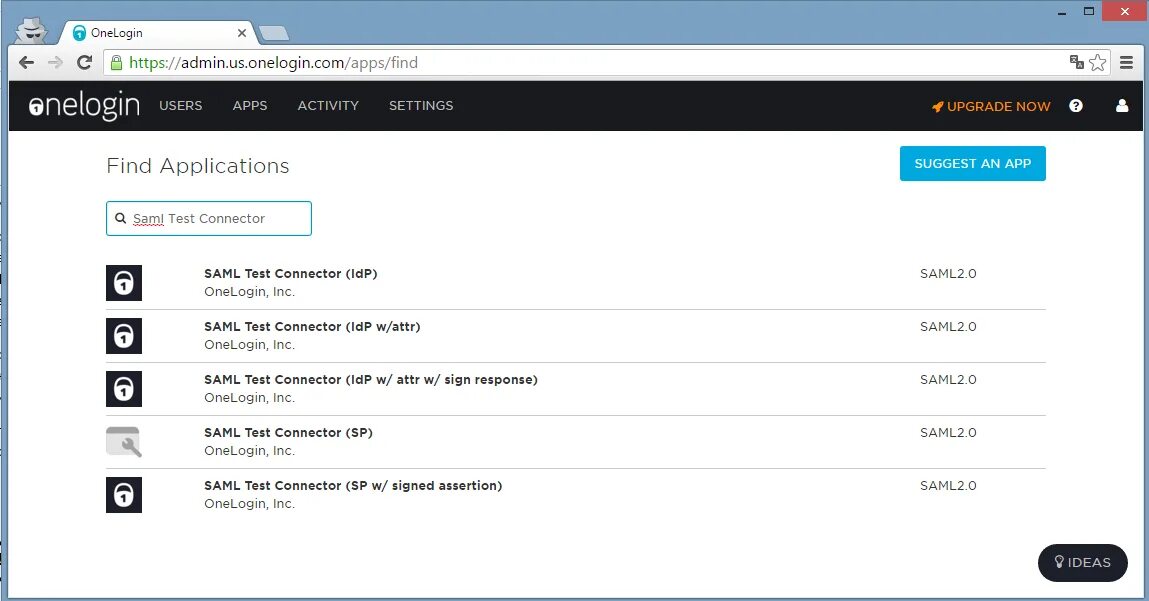Click OneLogin, Inc. under SAML Test Connector (IdP)
The image size is (1149, 601).
pos(250,292)
